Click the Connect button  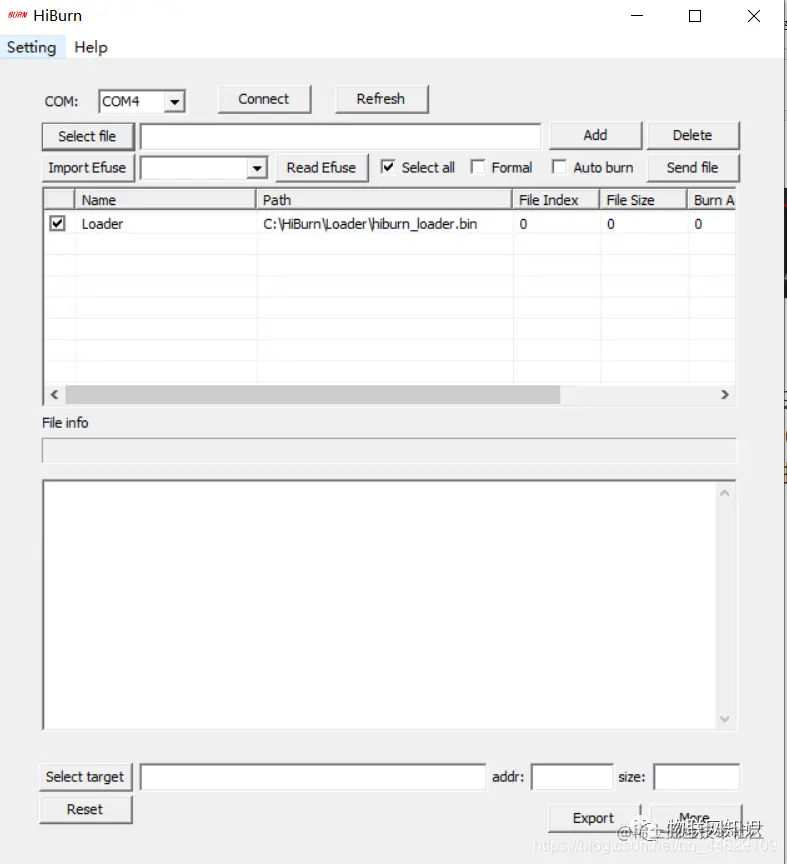coord(264,99)
